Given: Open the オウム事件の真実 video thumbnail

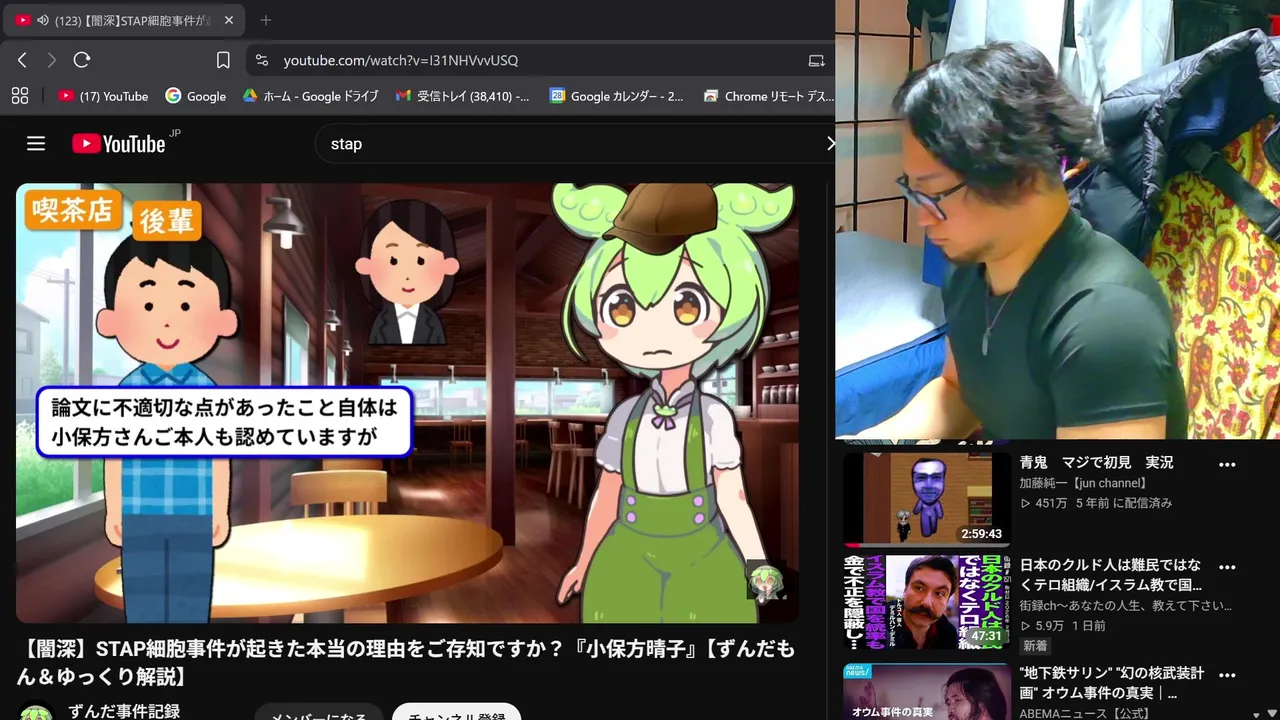Looking at the screenshot, I should 926,690.
